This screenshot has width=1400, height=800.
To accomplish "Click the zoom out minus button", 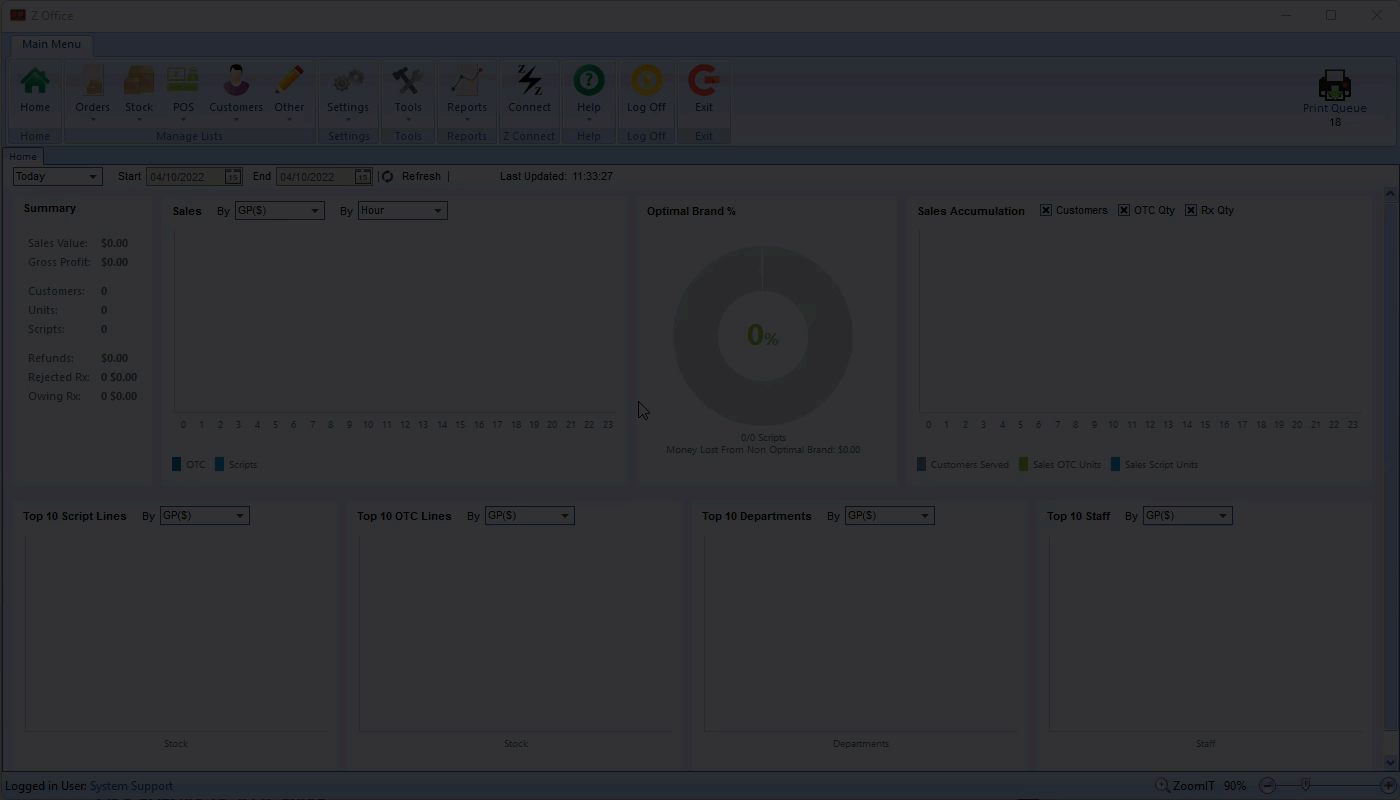I will tap(1267, 786).
